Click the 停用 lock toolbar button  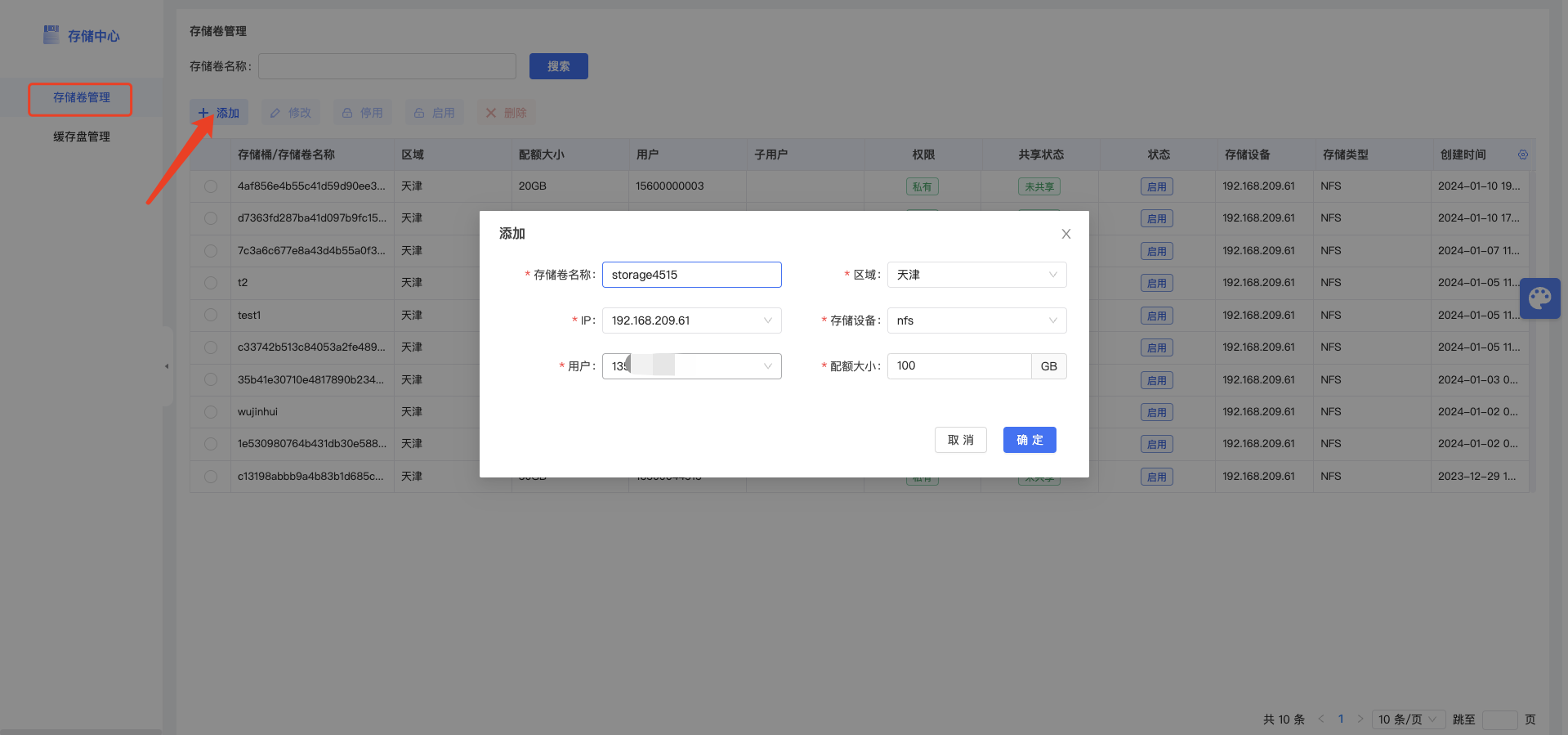[363, 113]
